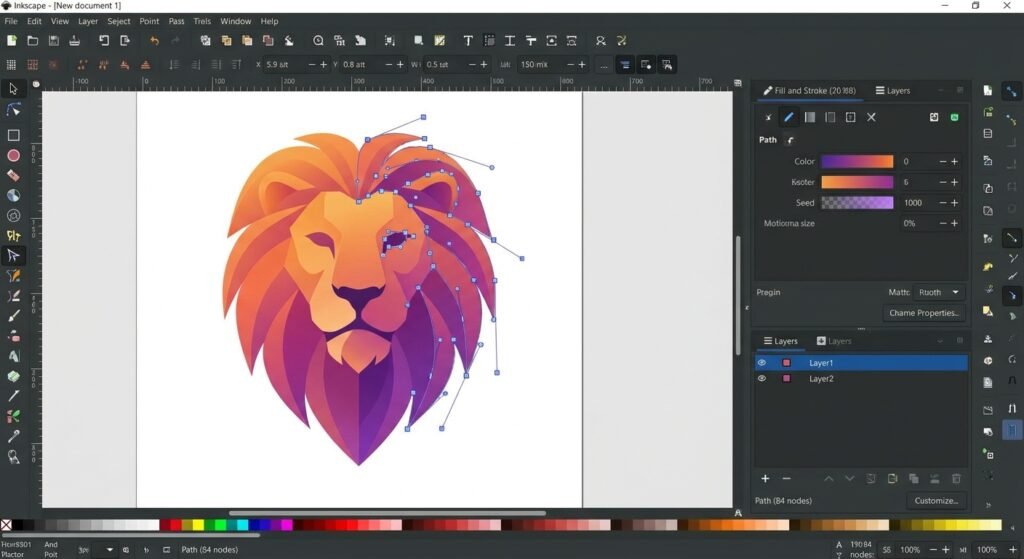The height and width of the screenshot is (559, 1024).
Task: Click the Export icon in the toolbar
Action: pos(125,40)
